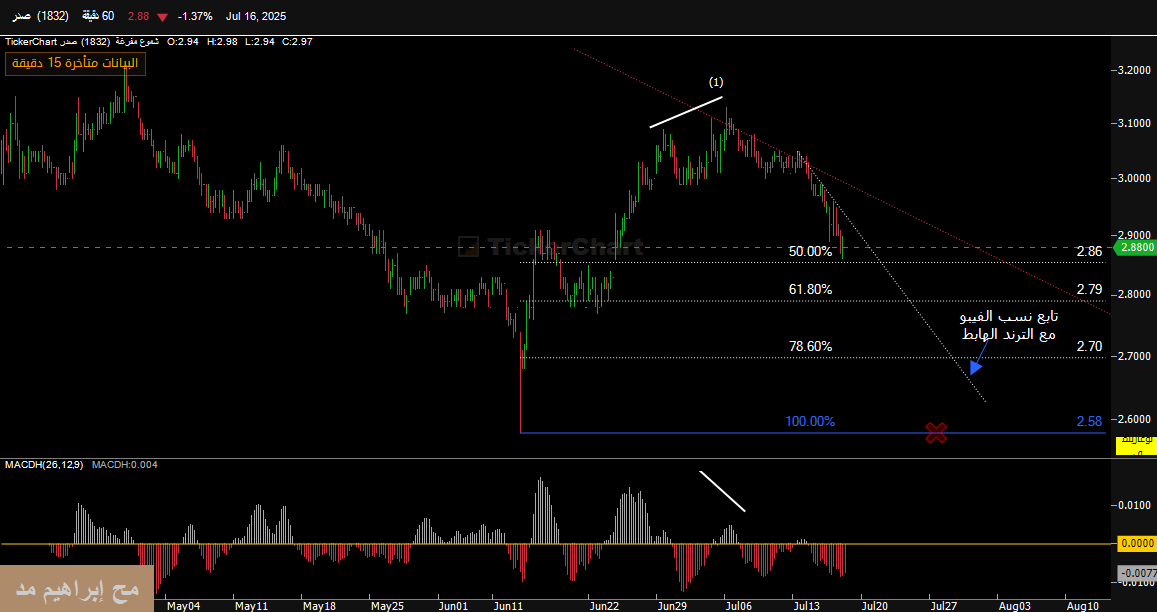
Task: Click the 2.79 Fibonacci price value
Action: click(1089, 289)
